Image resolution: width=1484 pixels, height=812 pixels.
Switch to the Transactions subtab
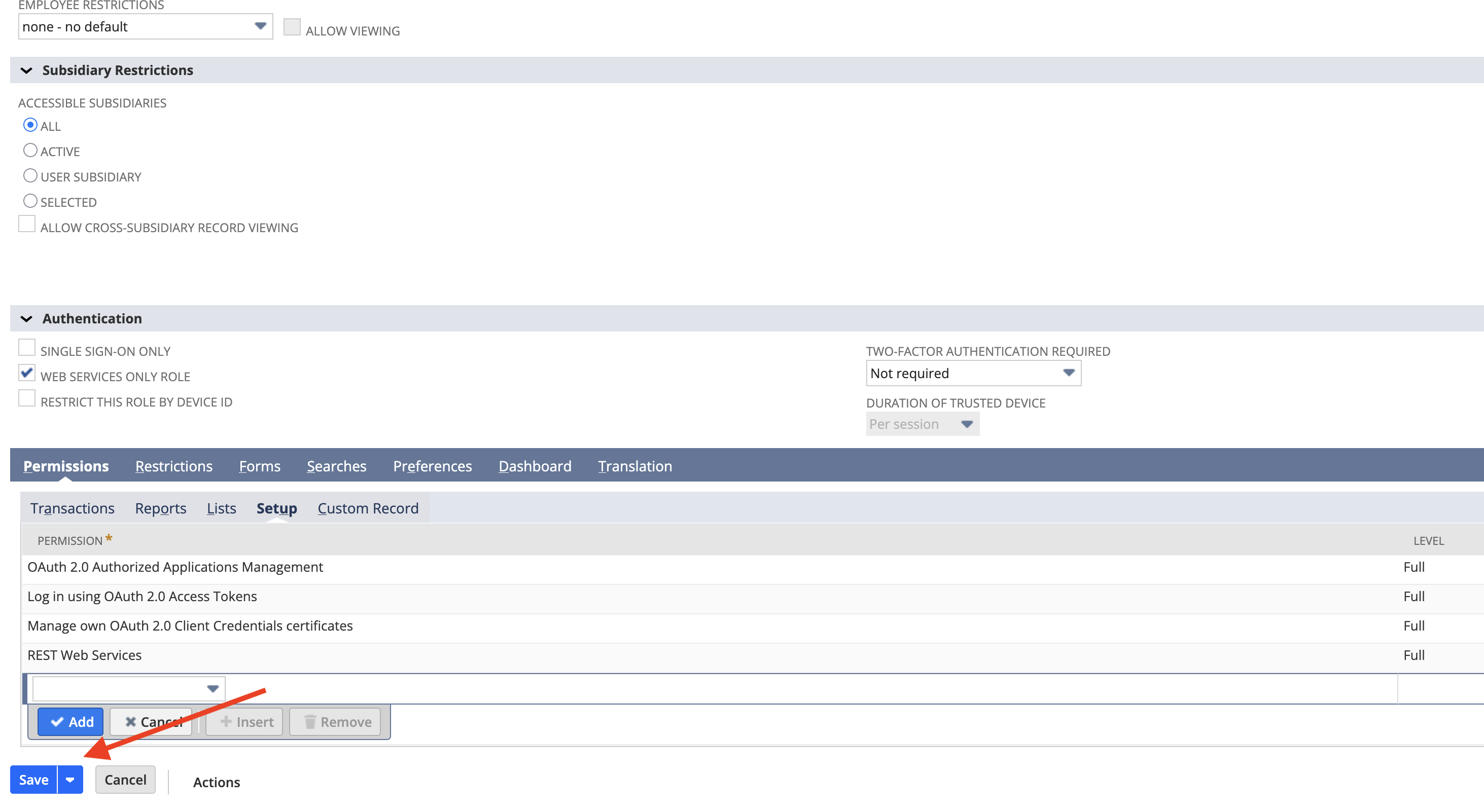tap(72, 508)
